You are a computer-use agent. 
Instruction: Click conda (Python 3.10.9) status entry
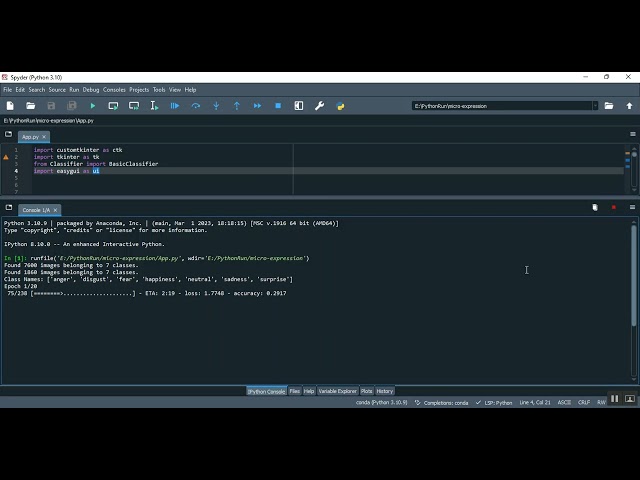click(382, 402)
